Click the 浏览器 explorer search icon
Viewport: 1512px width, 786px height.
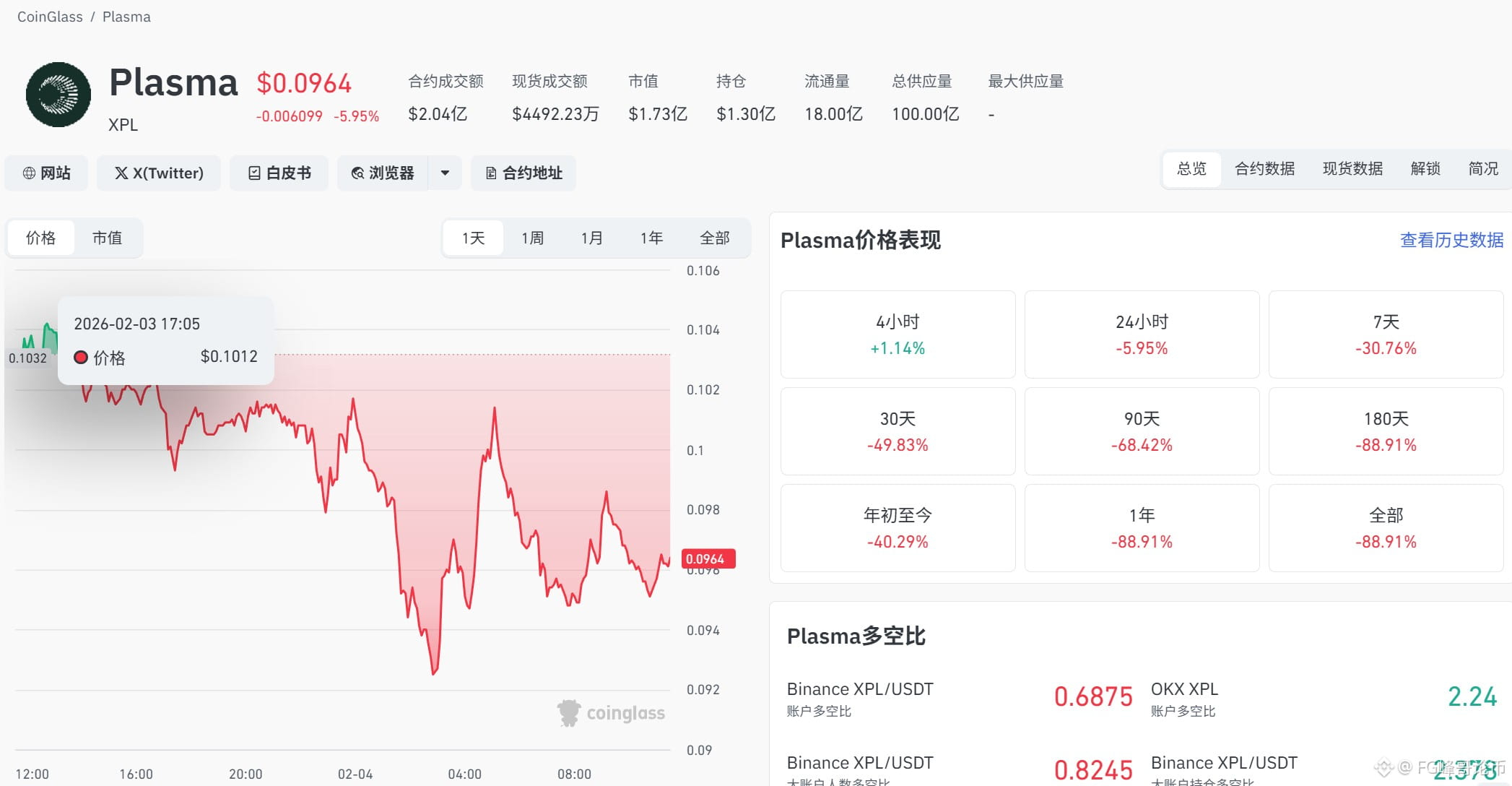point(357,173)
